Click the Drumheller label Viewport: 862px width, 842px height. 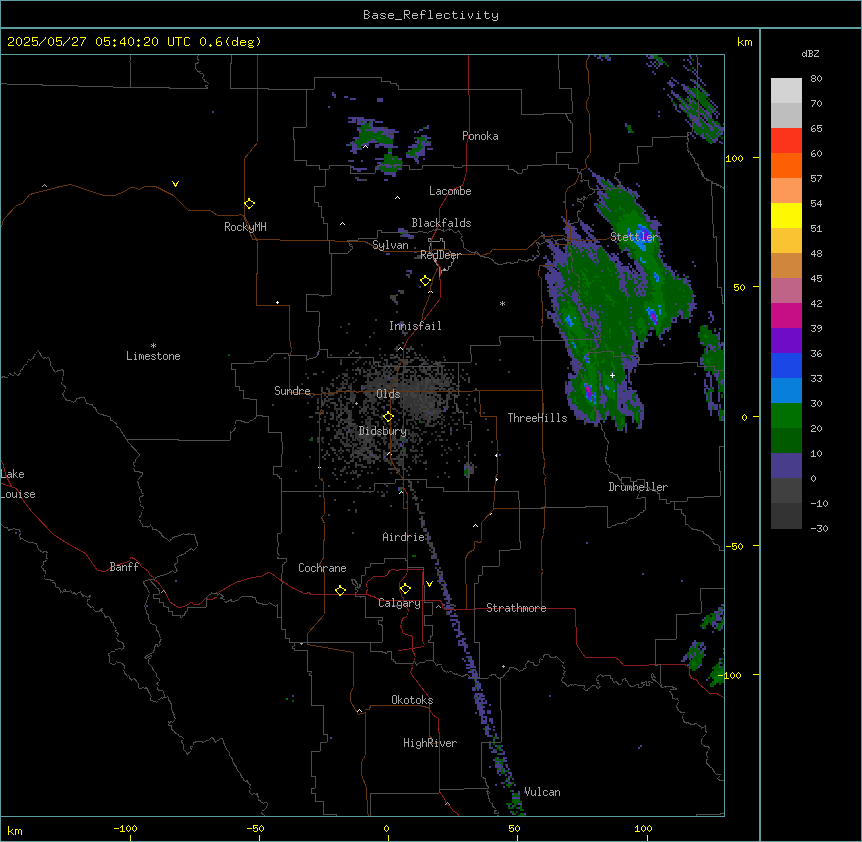pyautogui.click(x=638, y=487)
